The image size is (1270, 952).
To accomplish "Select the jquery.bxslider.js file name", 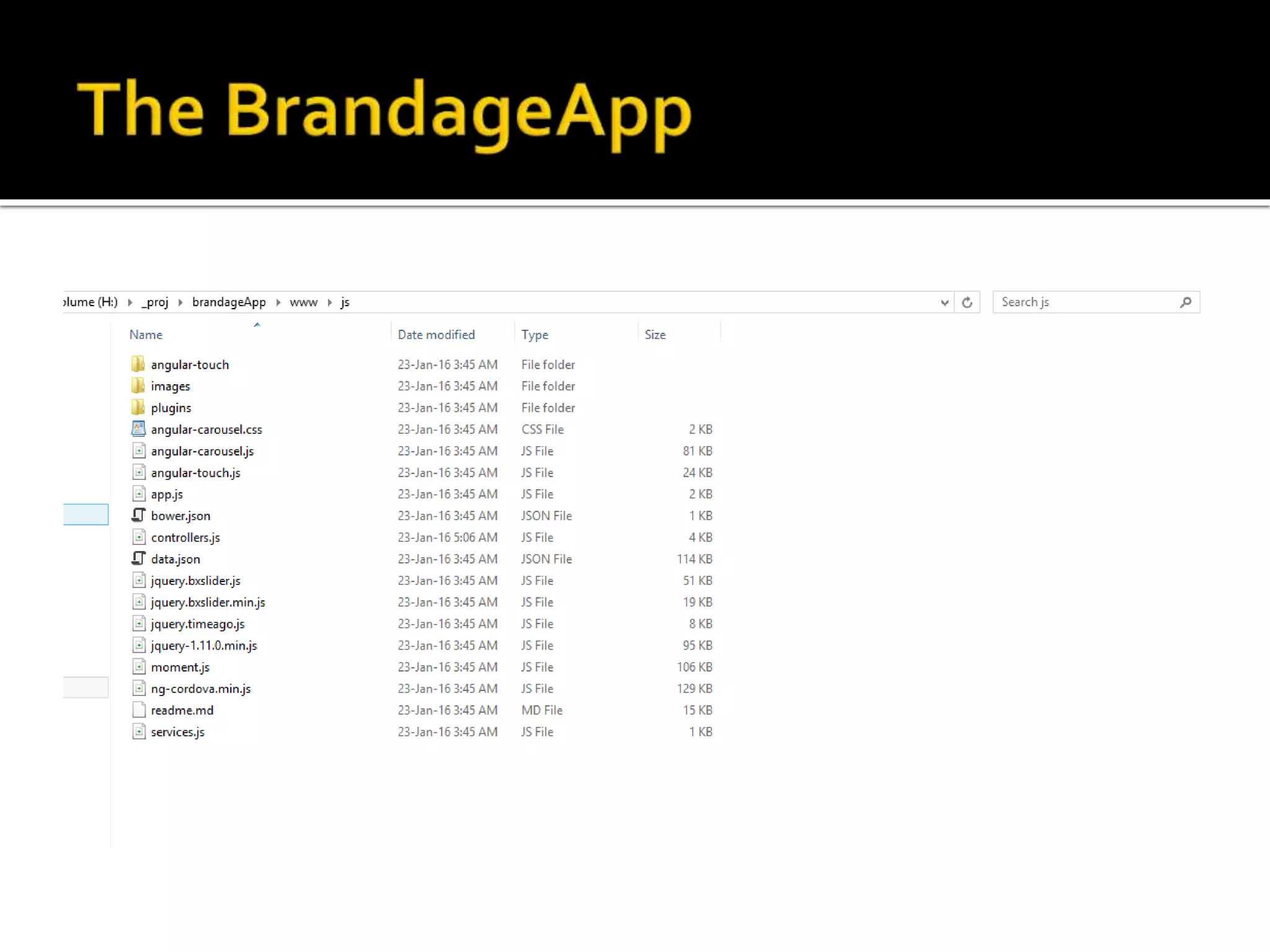I will pos(195,581).
